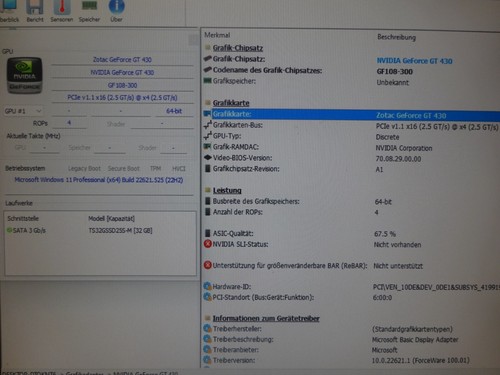Viewport: 500px width, 375px height.
Task: Select Codename des Grafik-Chipsatzes row
Action: pyautogui.click(x=352, y=71)
